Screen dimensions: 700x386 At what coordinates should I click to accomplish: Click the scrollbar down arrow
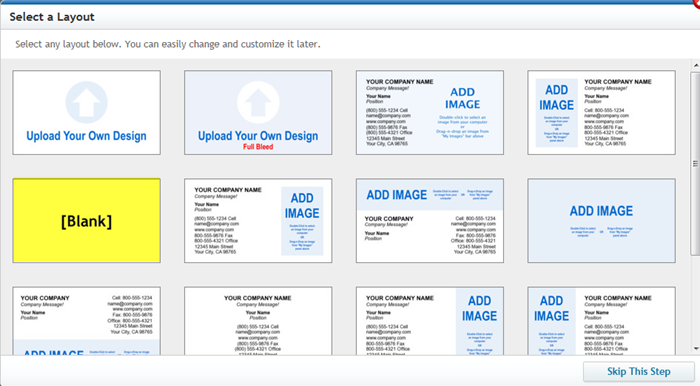coord(696,349)
